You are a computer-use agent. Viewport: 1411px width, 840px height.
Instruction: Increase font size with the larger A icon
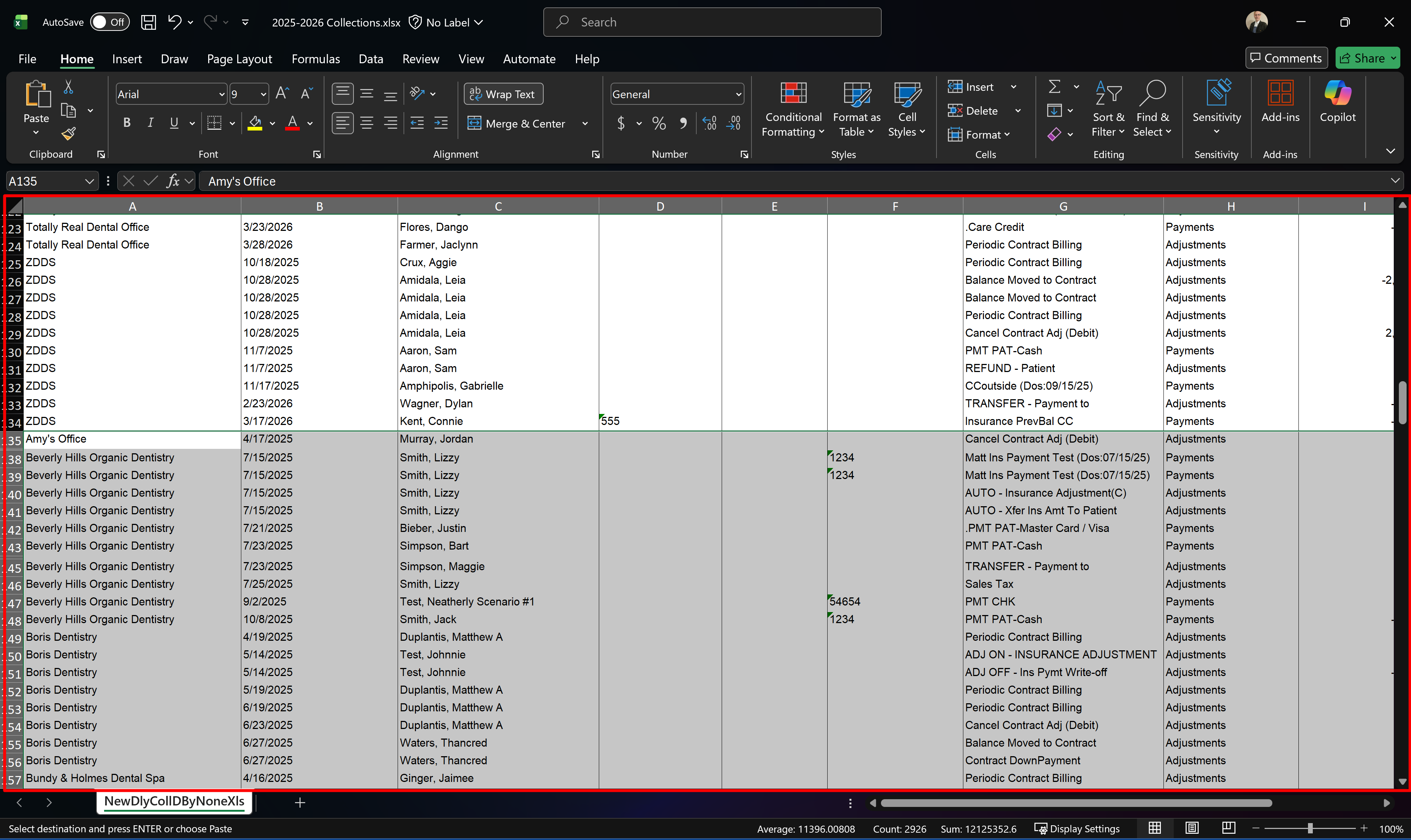click(282, 93)
